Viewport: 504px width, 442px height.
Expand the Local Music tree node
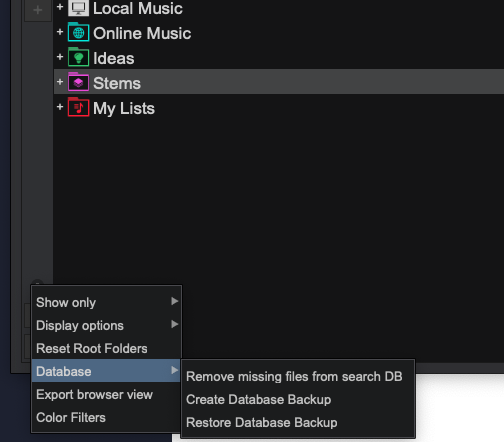(60, 7)
